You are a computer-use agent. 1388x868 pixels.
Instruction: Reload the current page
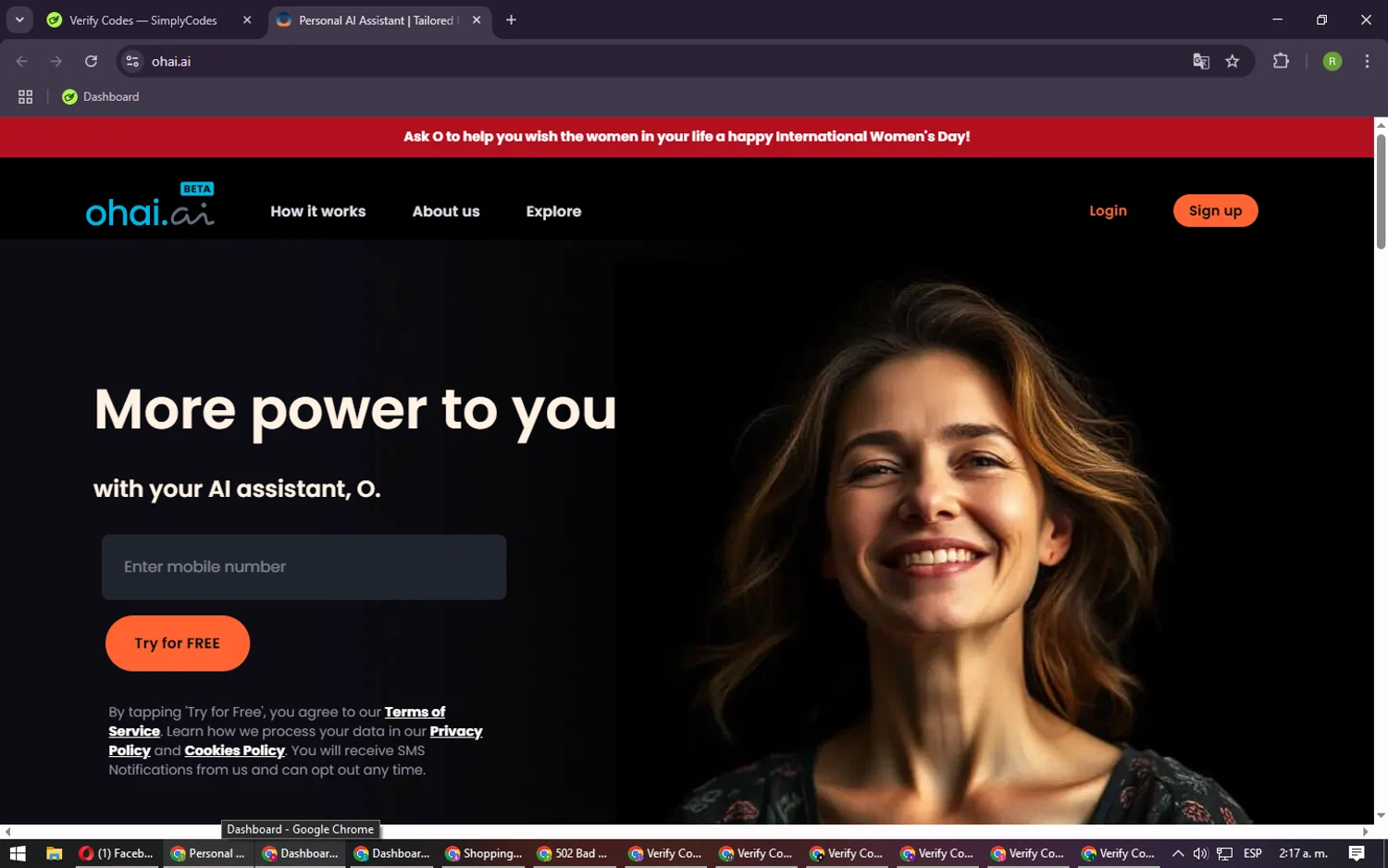[x=91, y=61]
